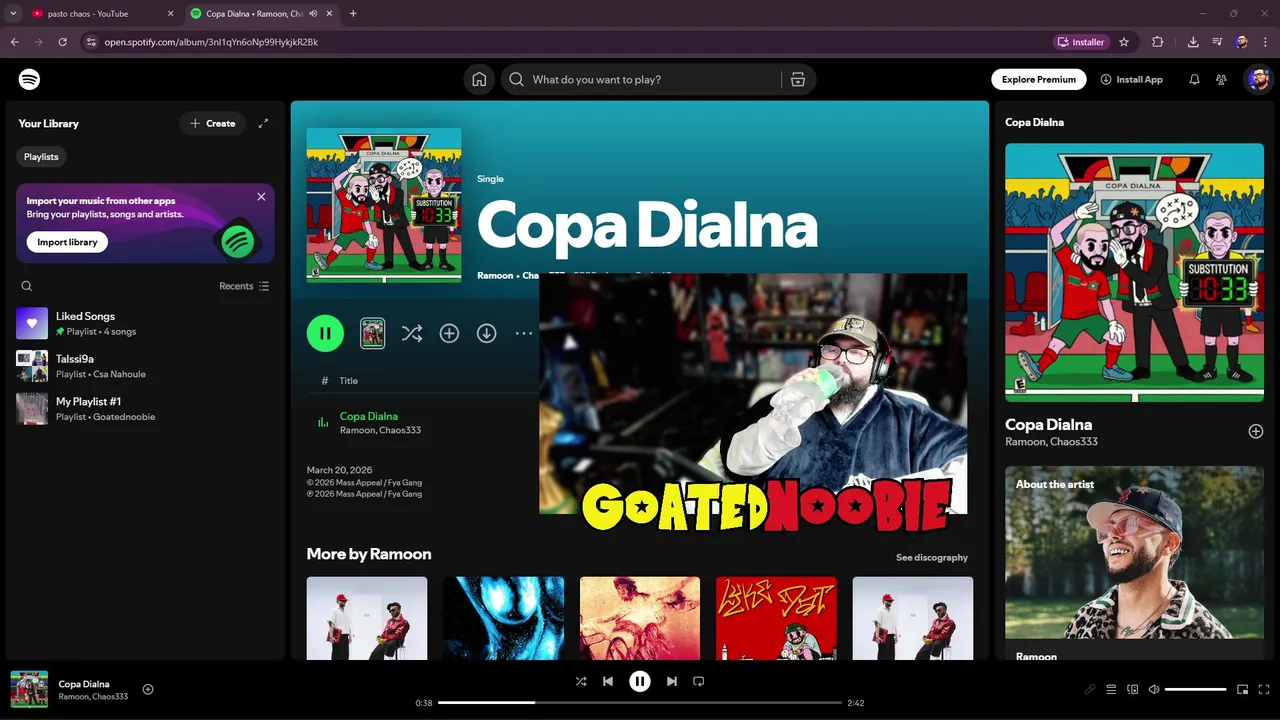The height and width of the screenshot is (720, 1280).
Task: Skip to previous track
Action: coord(608,681)
